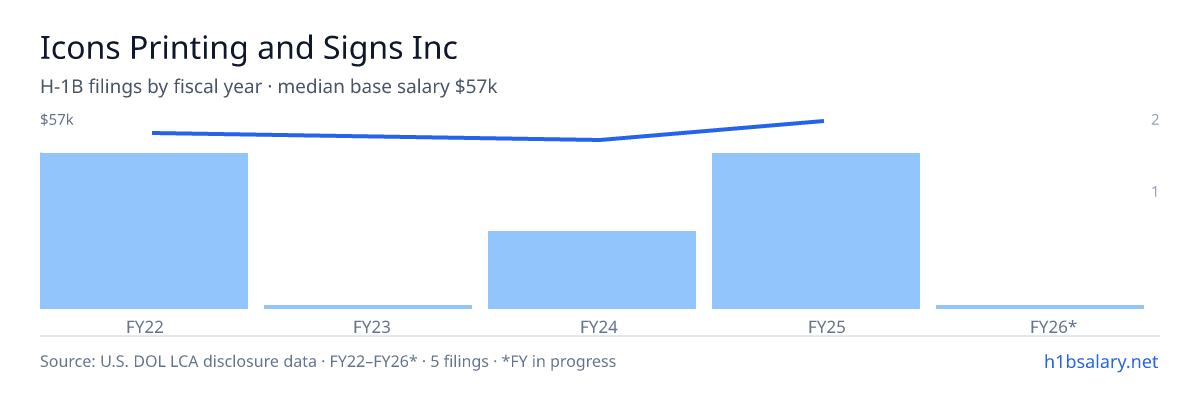Click the salary line point above FY24
This screenshot has width=1200, height=400.
coord(600,139)
